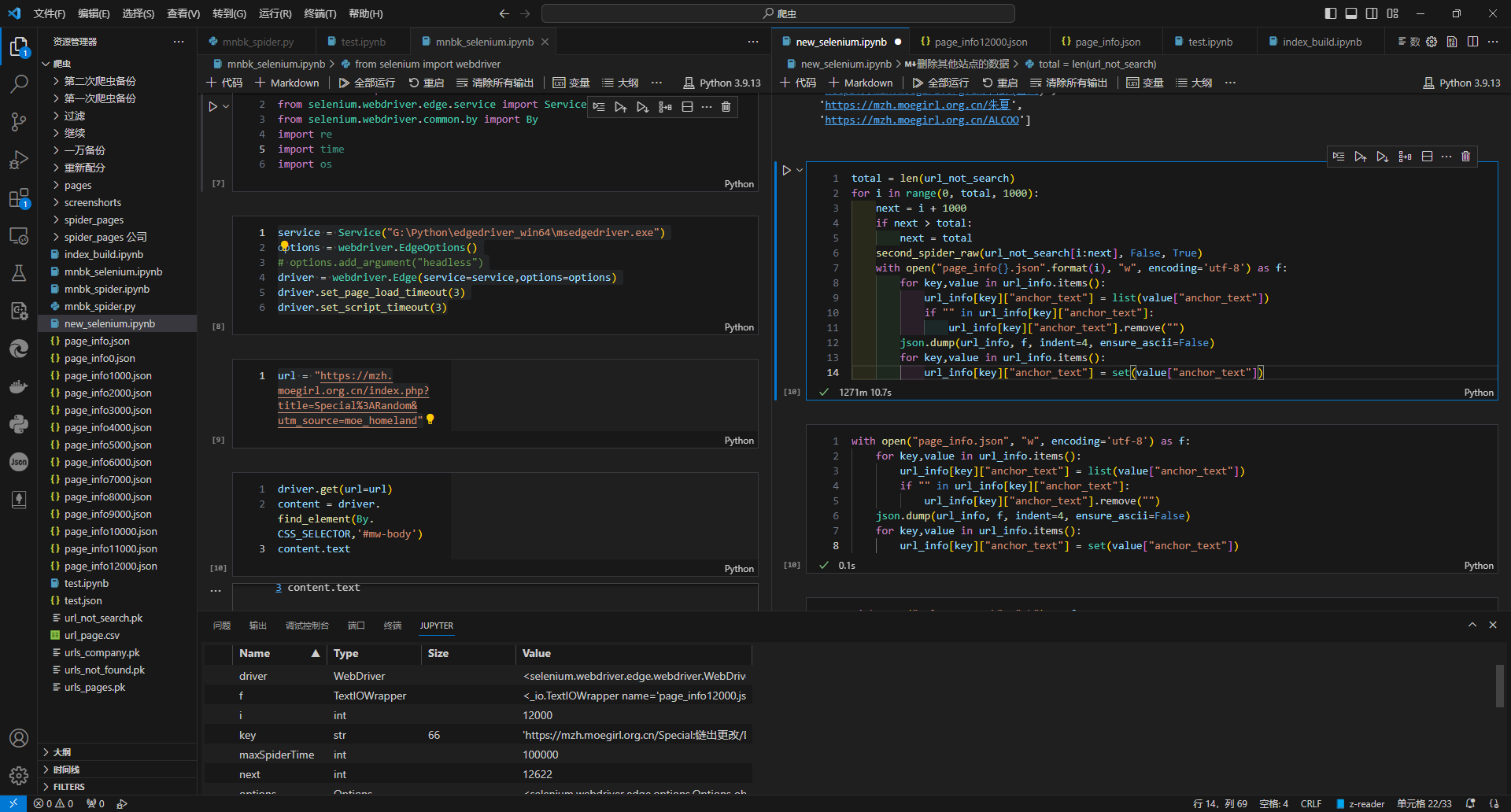Open Run and Debug view
The width and height of the screenshot is (1511, 812).
point(19,160)
